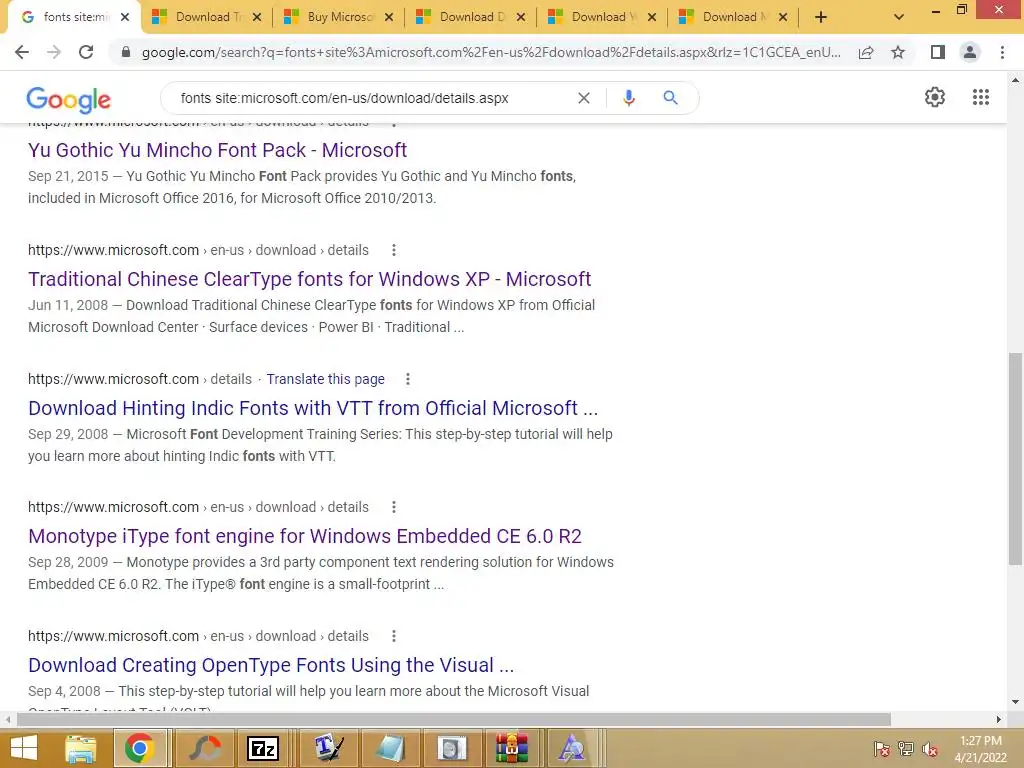Open options for Creating OpenType Fonts result
Image resolution: width=1024 pixels, height=768 pixels.
coord(393,636)
